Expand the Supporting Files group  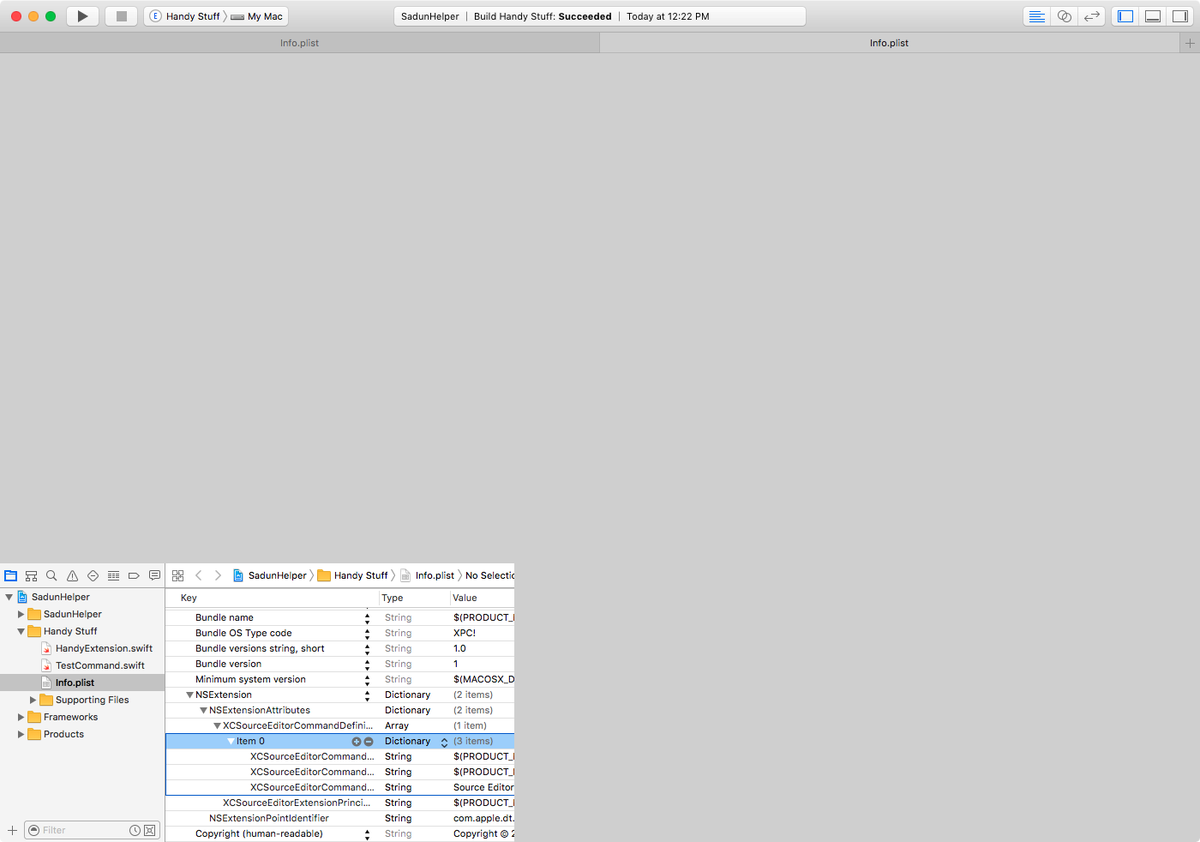(x=33, y=700)
